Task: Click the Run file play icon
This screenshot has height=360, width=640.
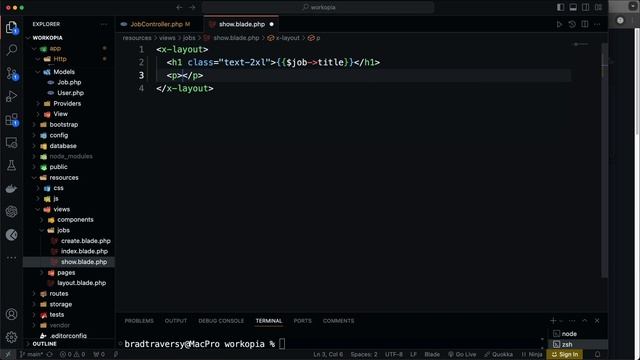Action: click(559, 24)
